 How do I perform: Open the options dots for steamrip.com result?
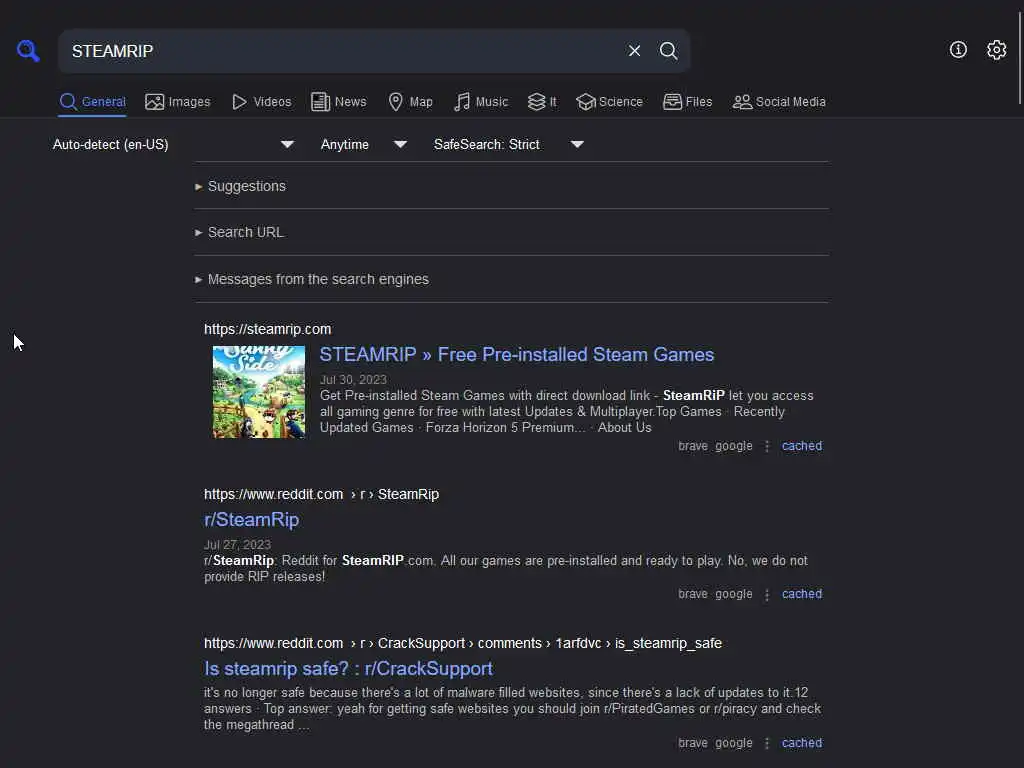767,446
